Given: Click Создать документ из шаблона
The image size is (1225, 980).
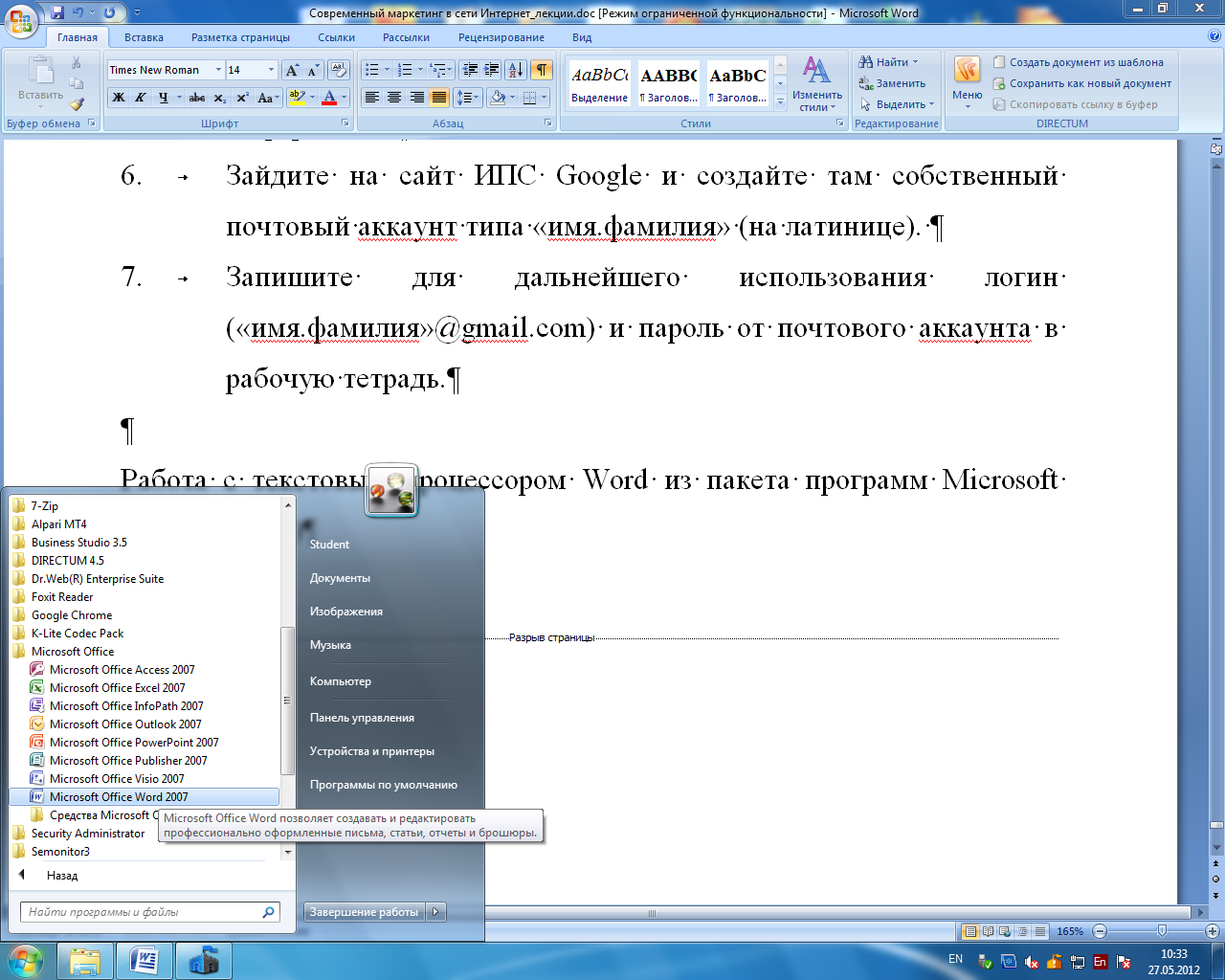Looking at the screenshot, I should pyautogui.click(x=1078, y=62).
